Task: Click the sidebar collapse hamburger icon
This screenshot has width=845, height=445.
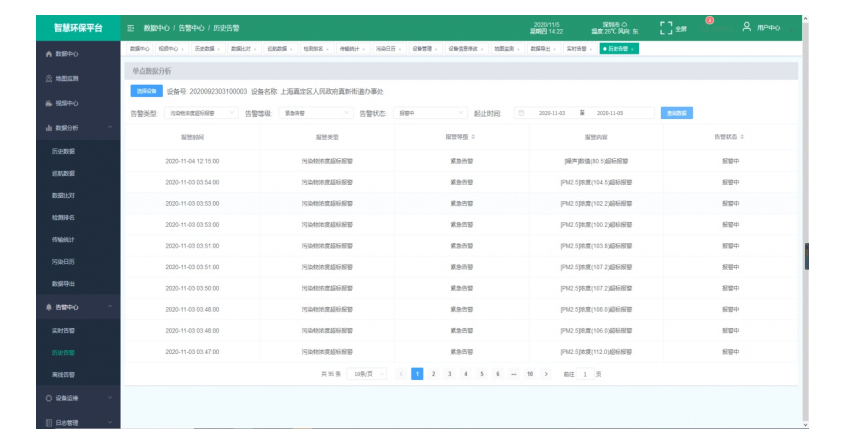Action: click(131, 28)
